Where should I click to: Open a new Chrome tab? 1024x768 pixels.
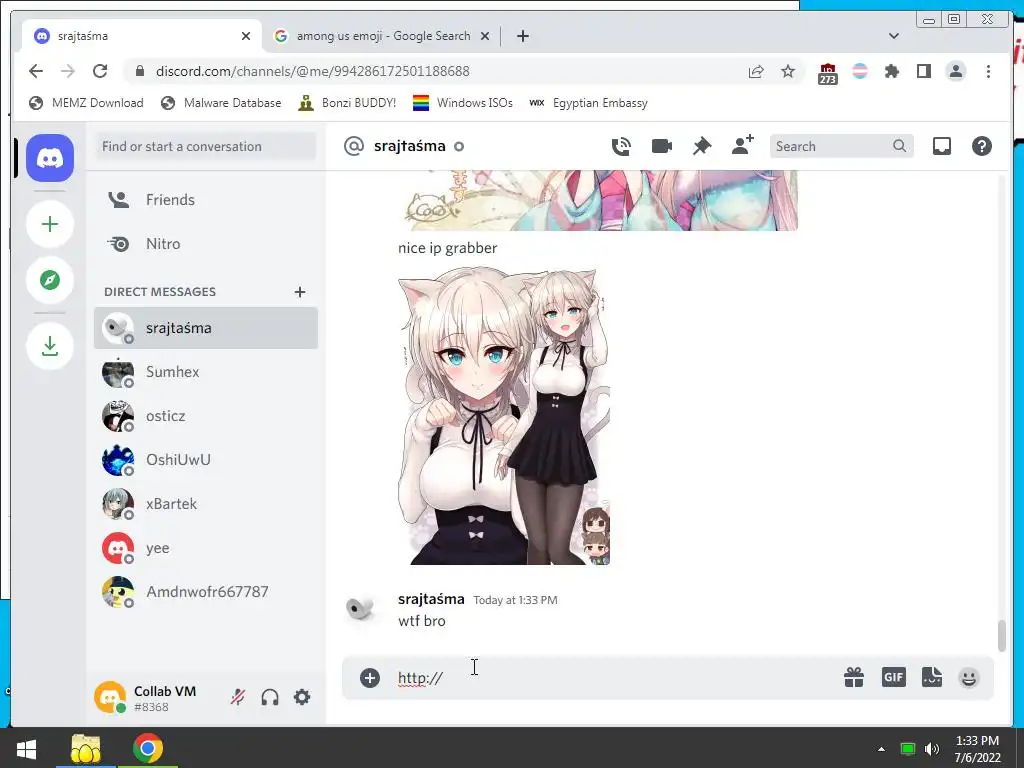coord(522,36)
